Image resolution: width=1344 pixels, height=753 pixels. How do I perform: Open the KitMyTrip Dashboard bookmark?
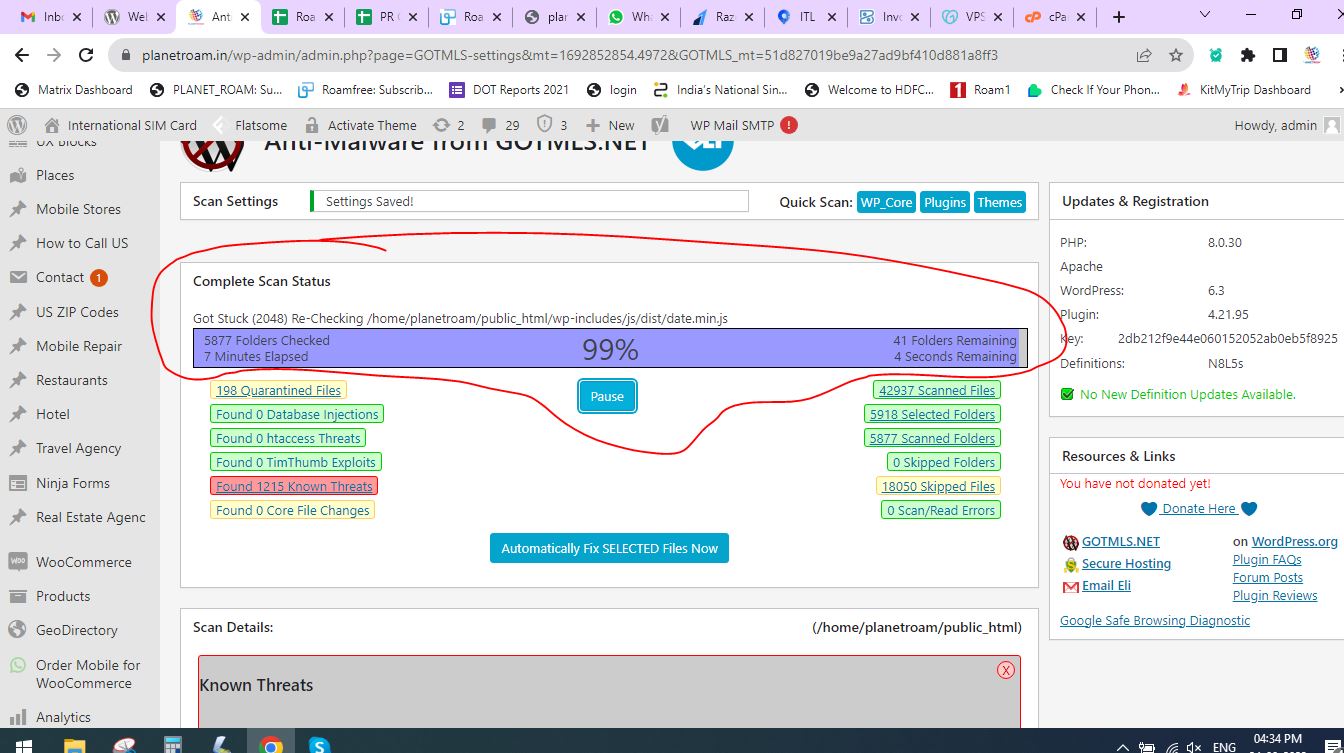(1242, 90)
